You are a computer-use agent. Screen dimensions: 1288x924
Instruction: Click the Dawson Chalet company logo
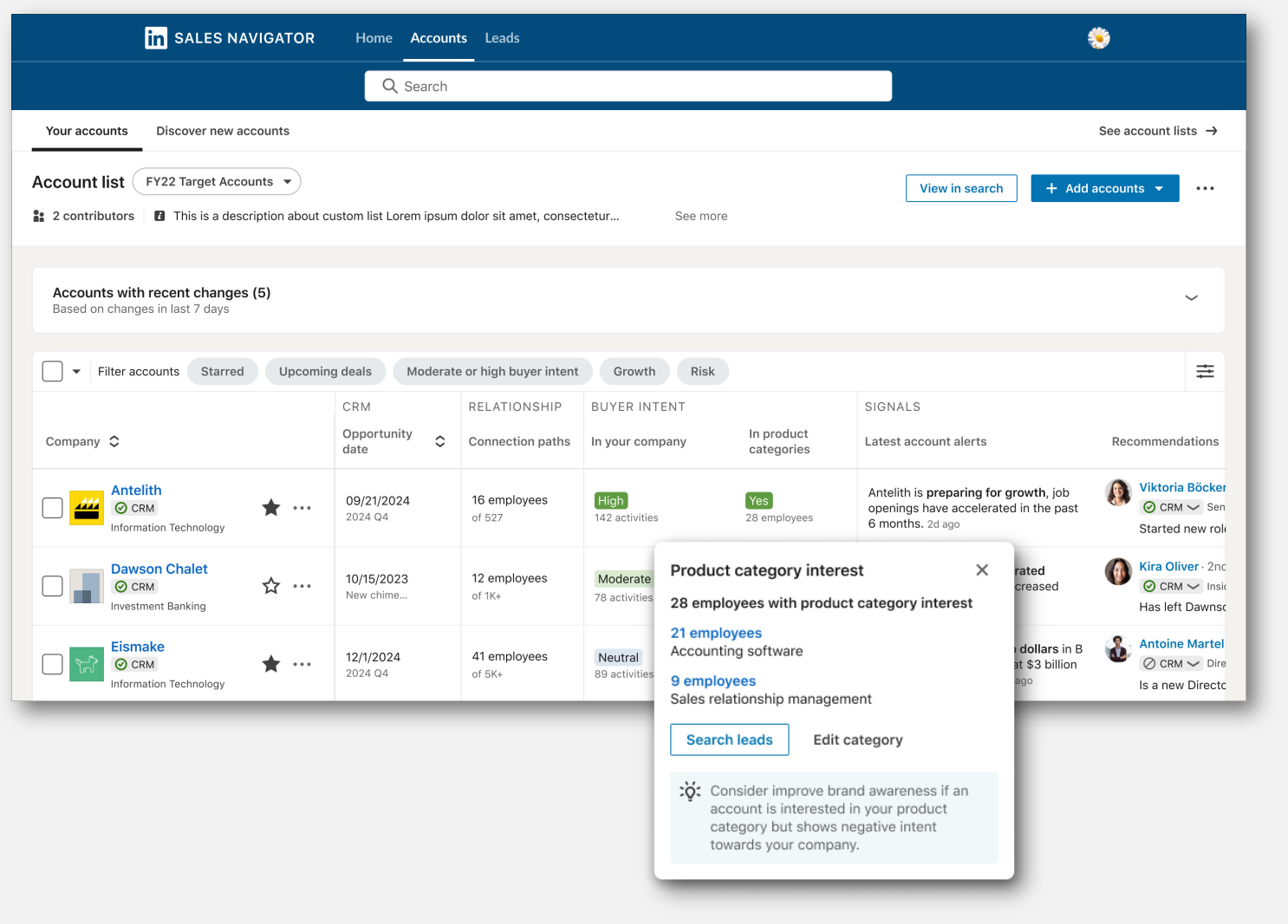[x=87, y=586]
